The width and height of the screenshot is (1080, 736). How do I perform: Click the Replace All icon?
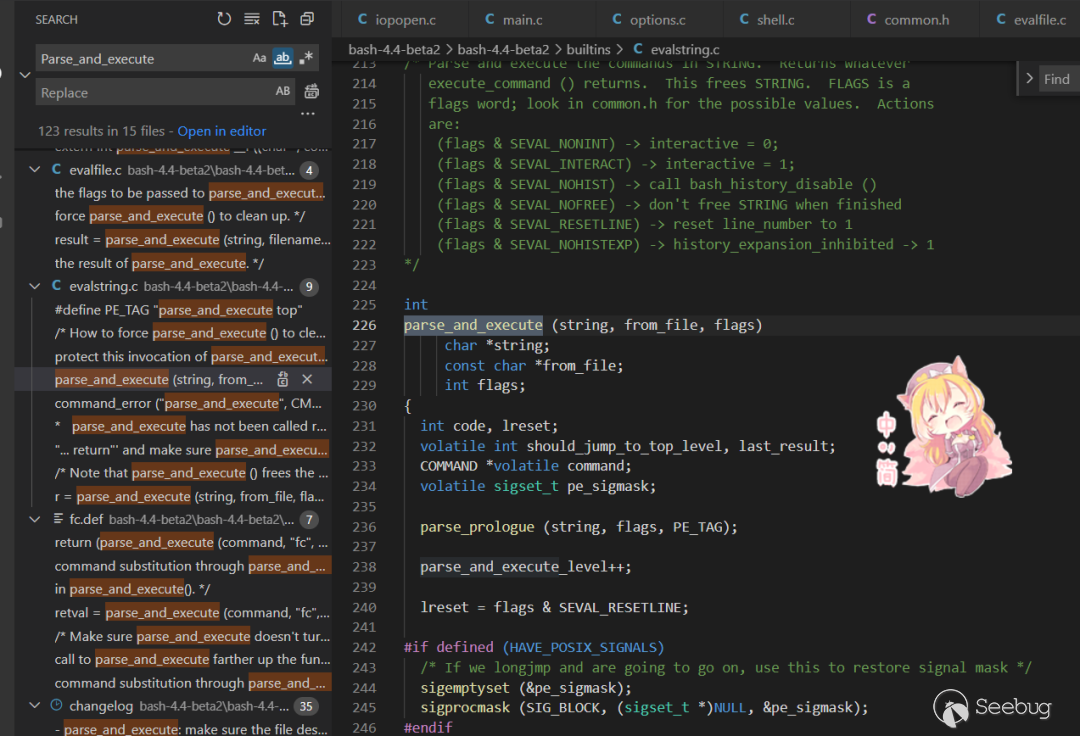(312, 92)
